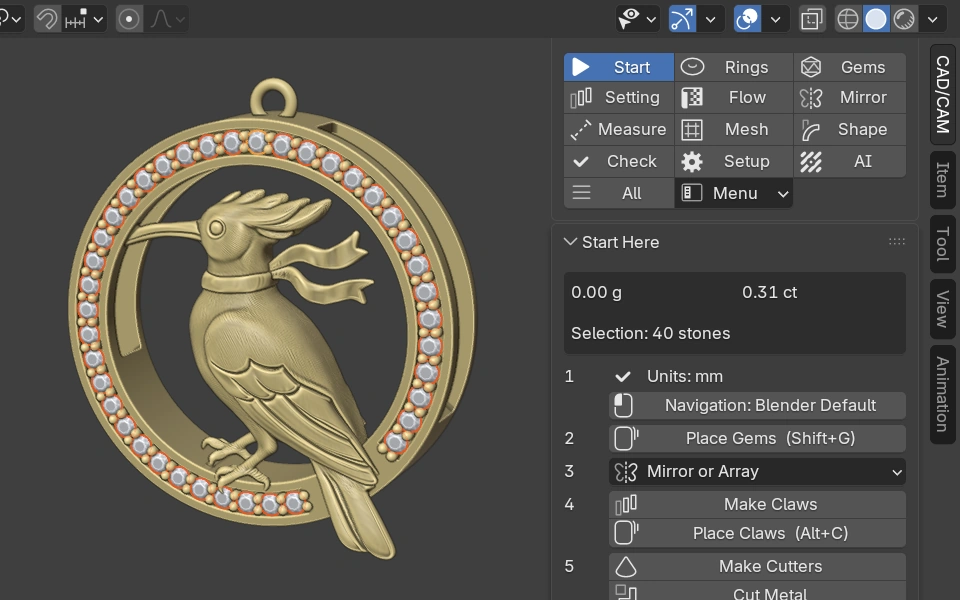Screen dimensions: 960x600
Task: Switch to wireframe viewport shading
Action: point(848,19)
